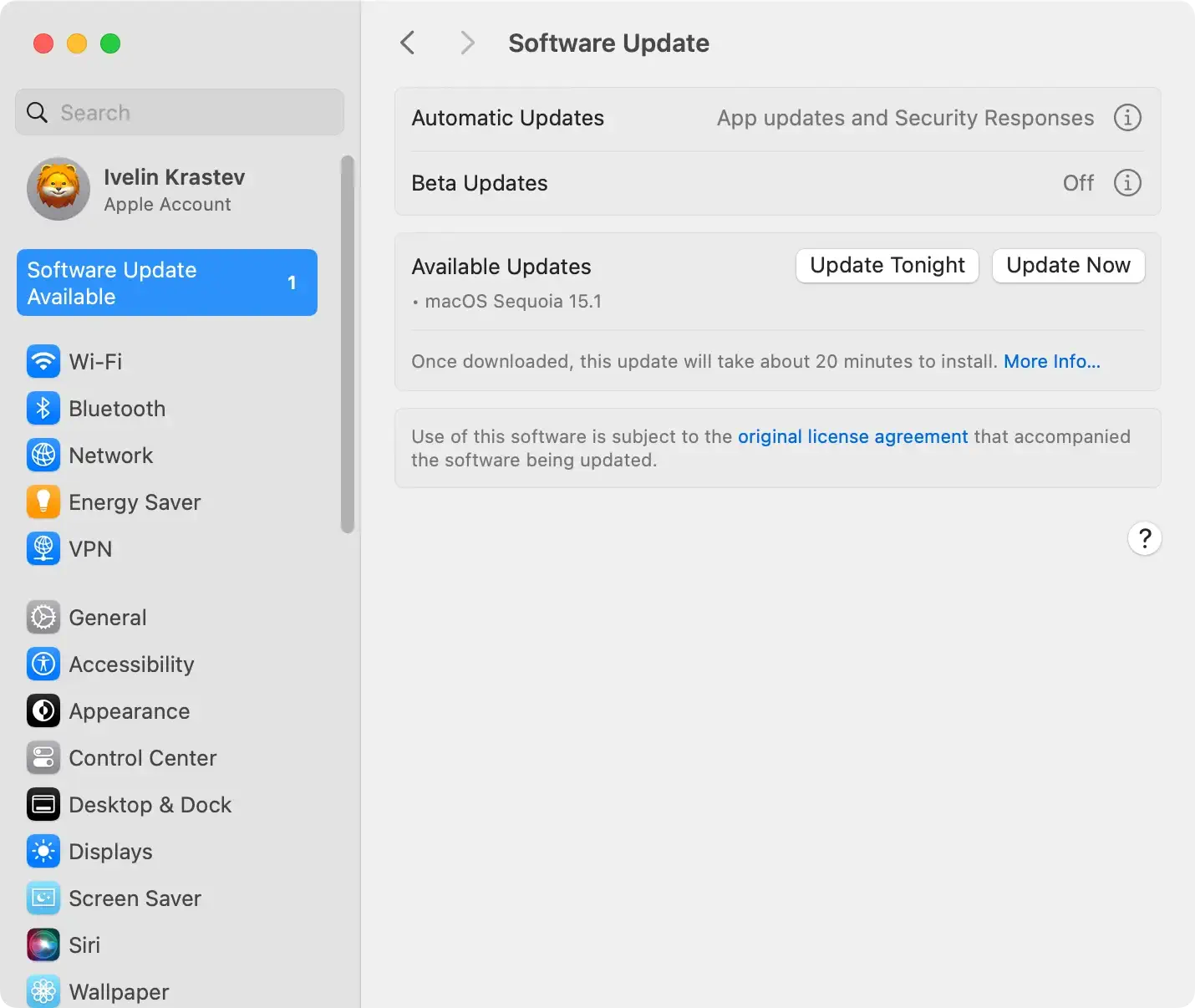Image resolution: width=1195 pixels, height=1008 pixels.
Task: Click the Screen Saver icon
Action: [43, 899]
